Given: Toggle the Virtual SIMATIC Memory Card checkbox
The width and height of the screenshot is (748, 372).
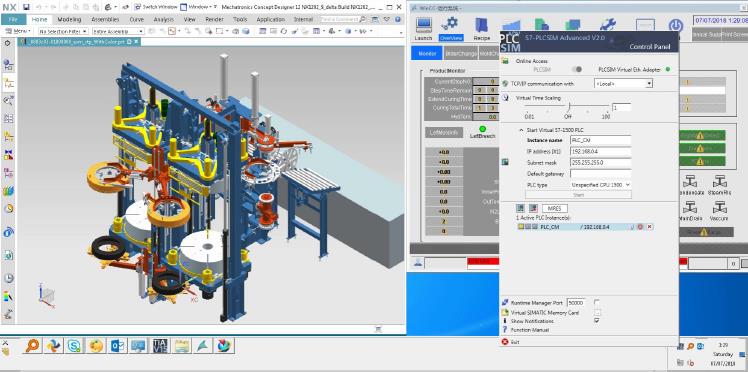Looking at the screenshot, I should pos(597,312).
